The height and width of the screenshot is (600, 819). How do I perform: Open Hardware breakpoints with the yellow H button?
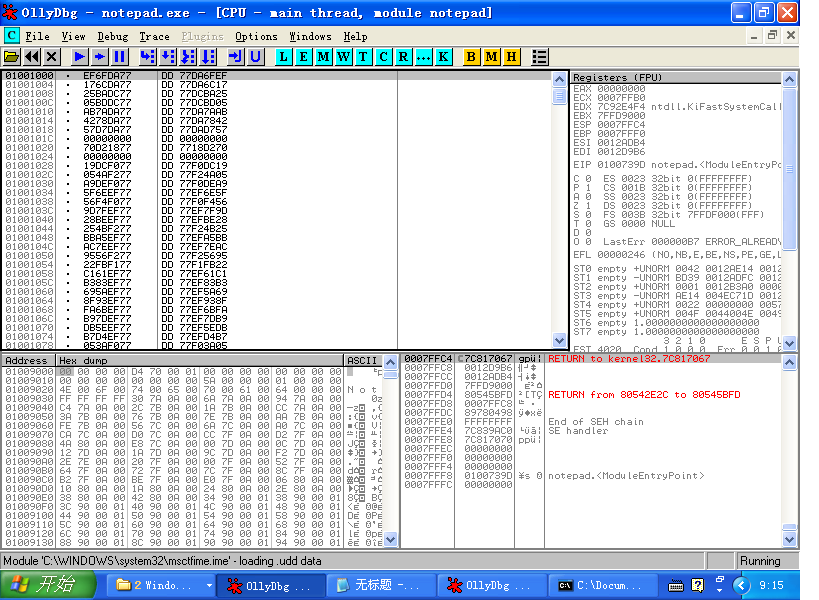coord(511,56)
